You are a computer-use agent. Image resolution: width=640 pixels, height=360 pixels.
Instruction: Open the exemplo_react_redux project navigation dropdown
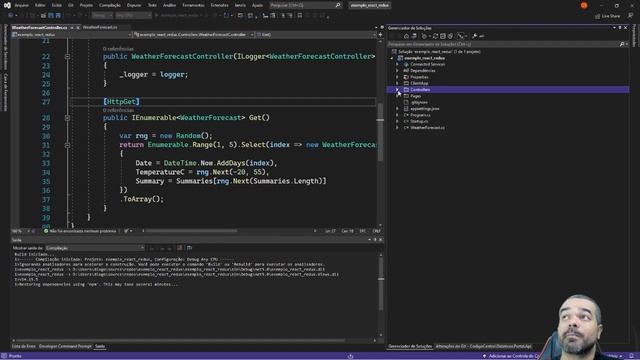coord(71,35)
